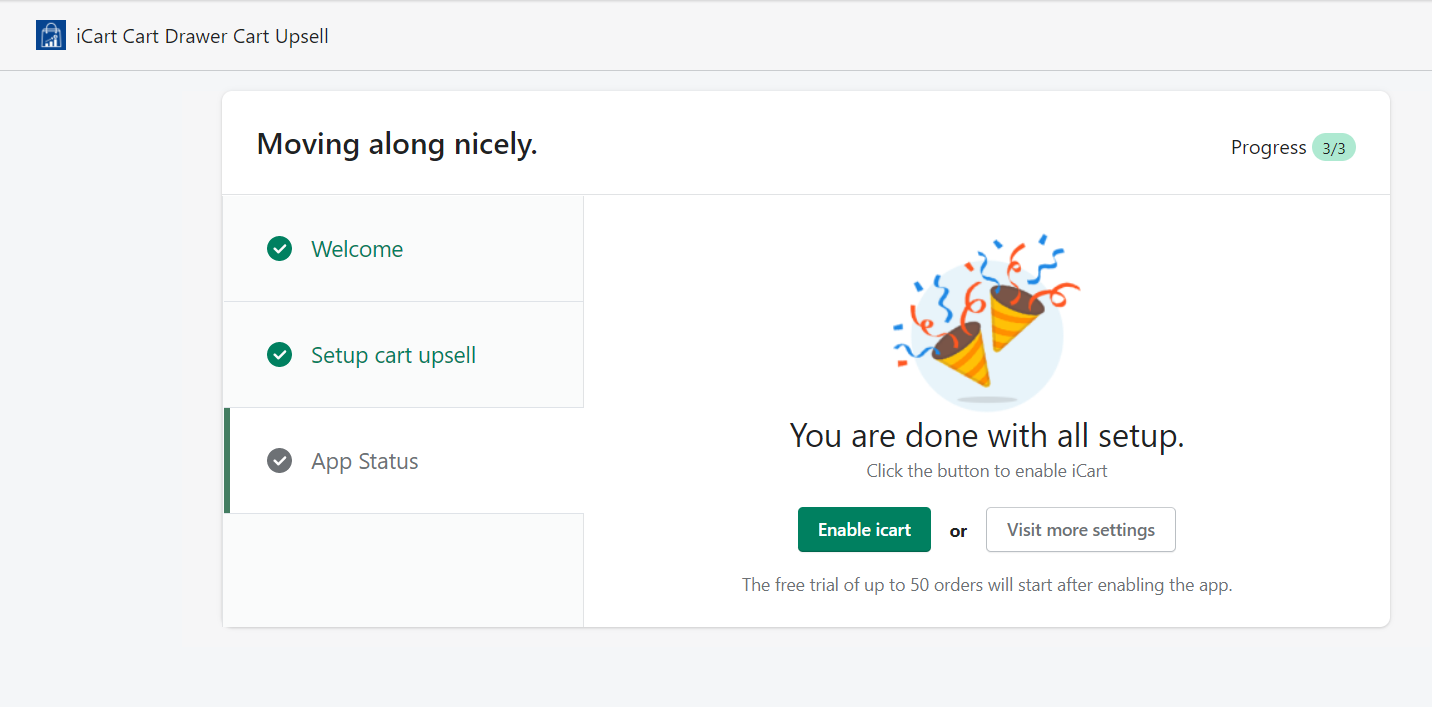1432x707 pixels.
Task: Click the Progress label
Action: [1268, 148]
